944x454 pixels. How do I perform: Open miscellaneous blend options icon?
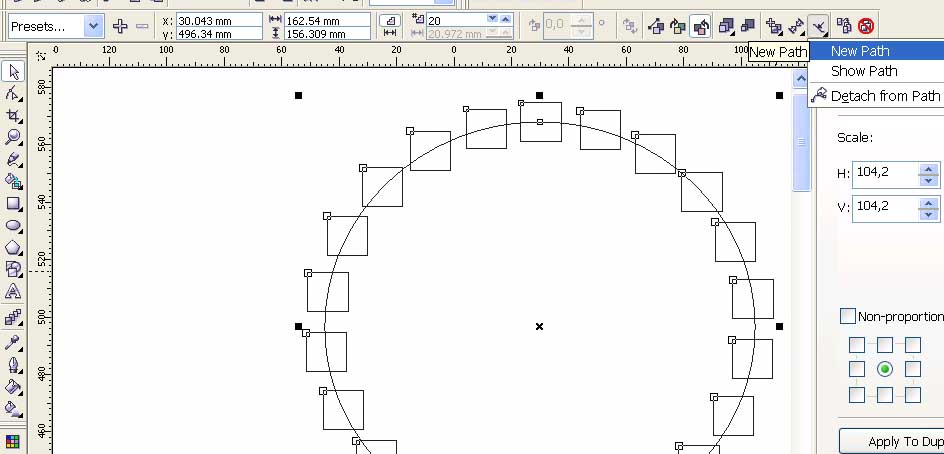point(774,26)
